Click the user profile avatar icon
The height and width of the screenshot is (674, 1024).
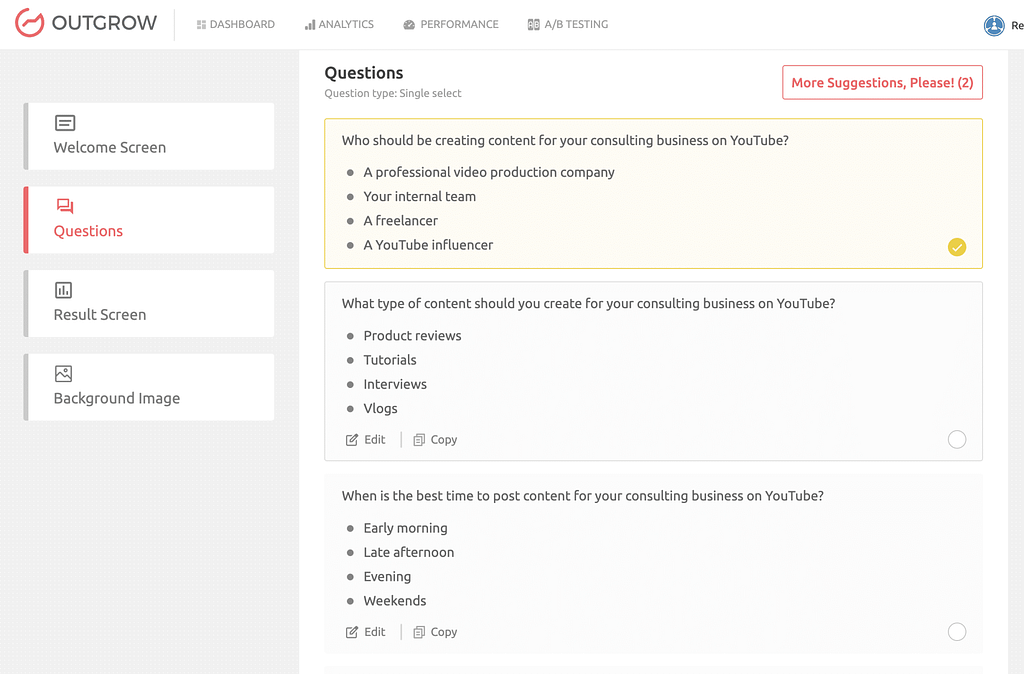[993, 26]
